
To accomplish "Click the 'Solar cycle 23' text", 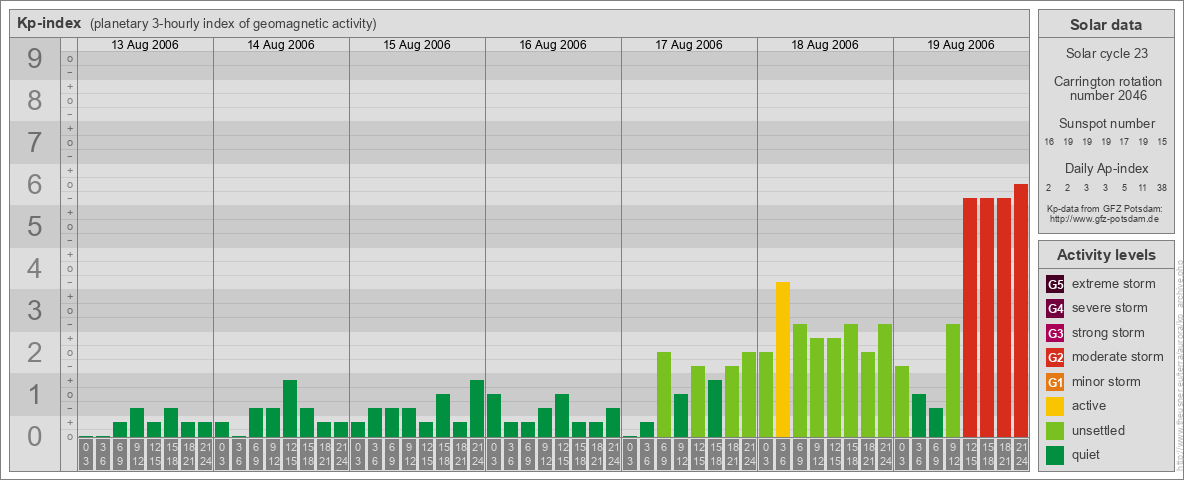I will pos(1106,54).
